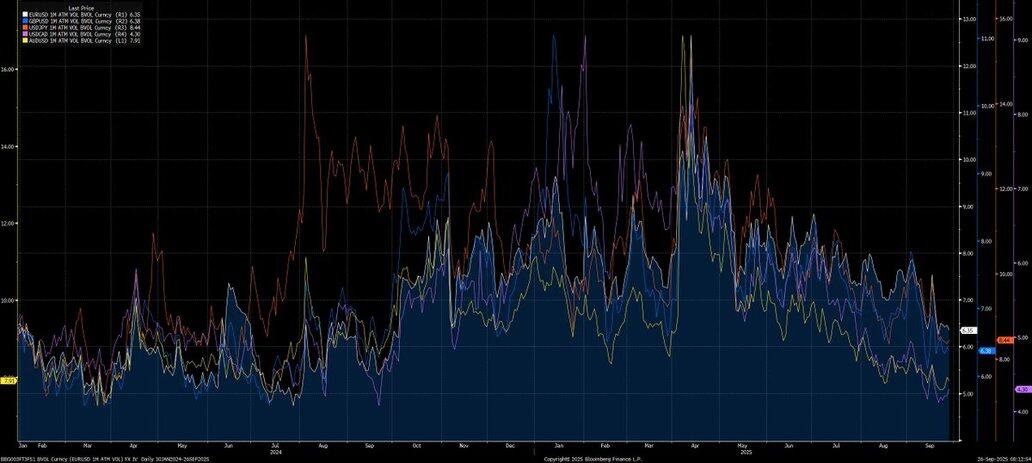The height and width of the screenshot is (463, 1032).
Task: Click the blue GBPUSD legend color swatch
Action: coord(25,21)
